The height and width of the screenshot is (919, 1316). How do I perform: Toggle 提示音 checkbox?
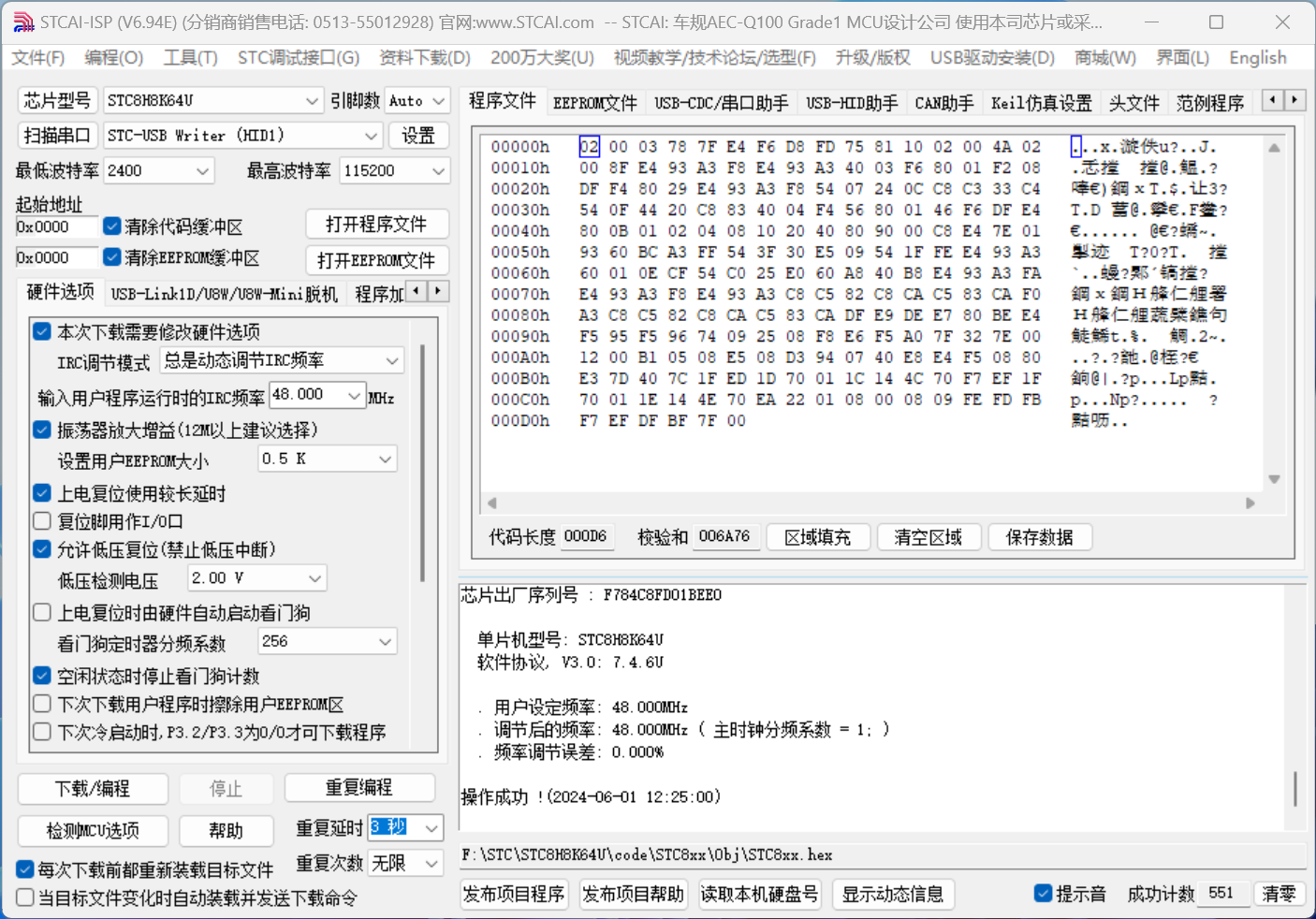(x=1043, y=894)
